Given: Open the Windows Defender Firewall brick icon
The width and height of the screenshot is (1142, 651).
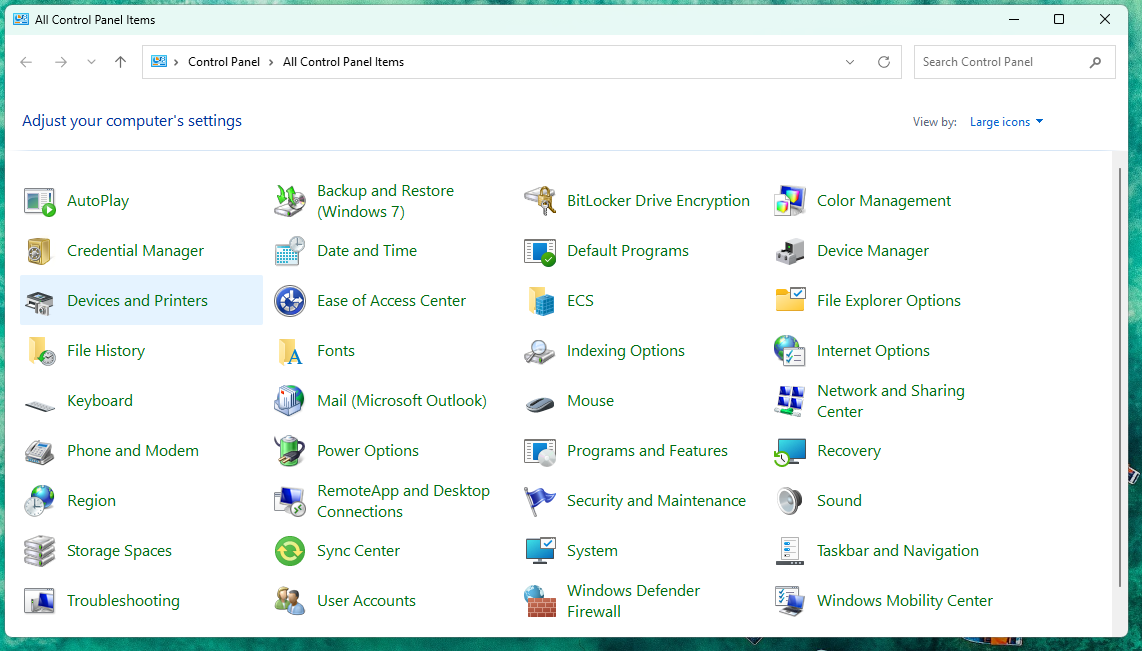Looking at the screenshot, I should point(540,601).
